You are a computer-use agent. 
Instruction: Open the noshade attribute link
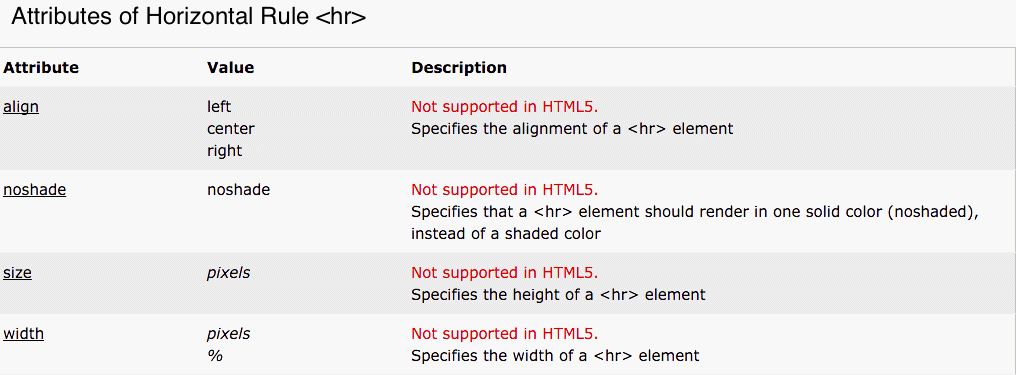[x=34, y=190]
